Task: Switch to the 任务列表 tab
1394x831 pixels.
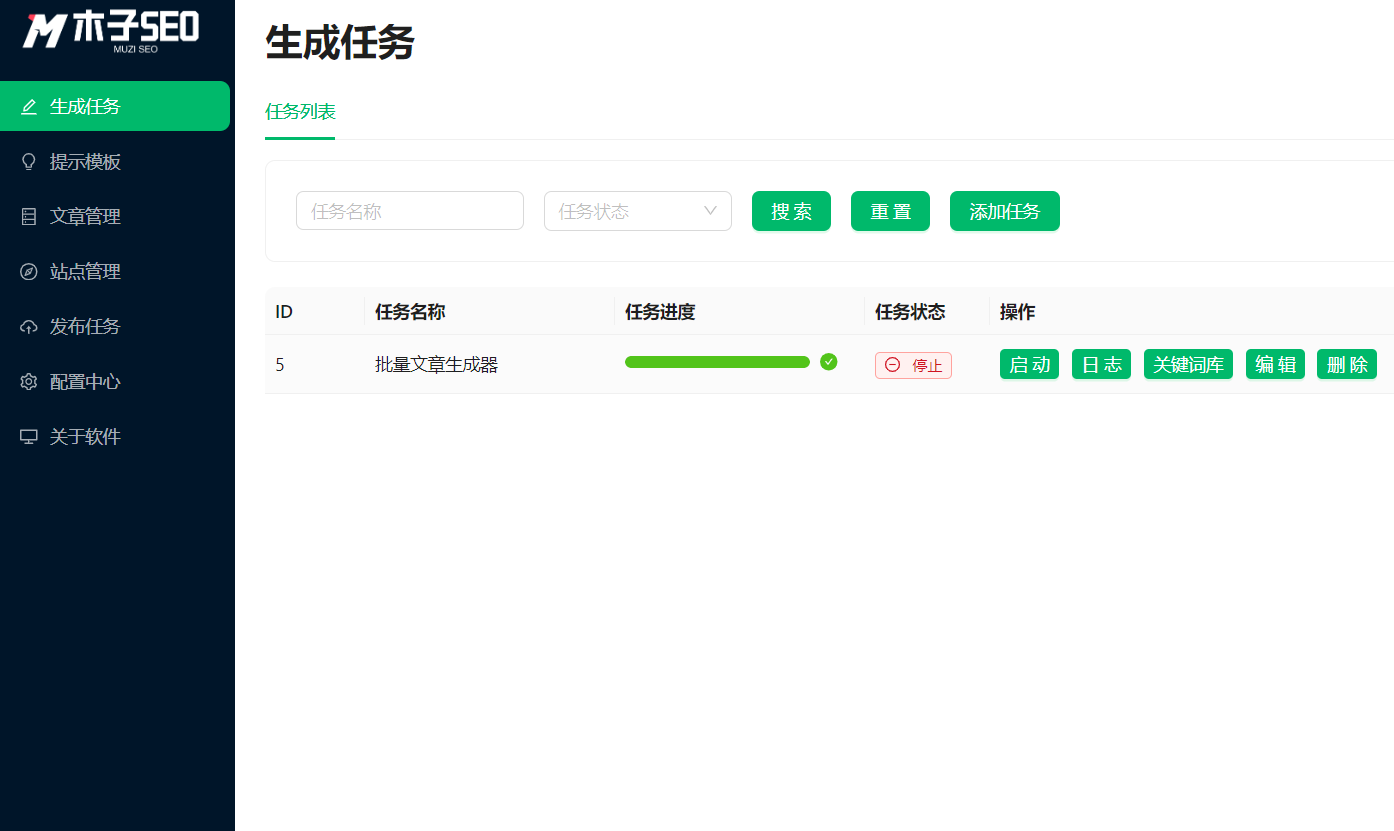Action: (x=299, y=114)
